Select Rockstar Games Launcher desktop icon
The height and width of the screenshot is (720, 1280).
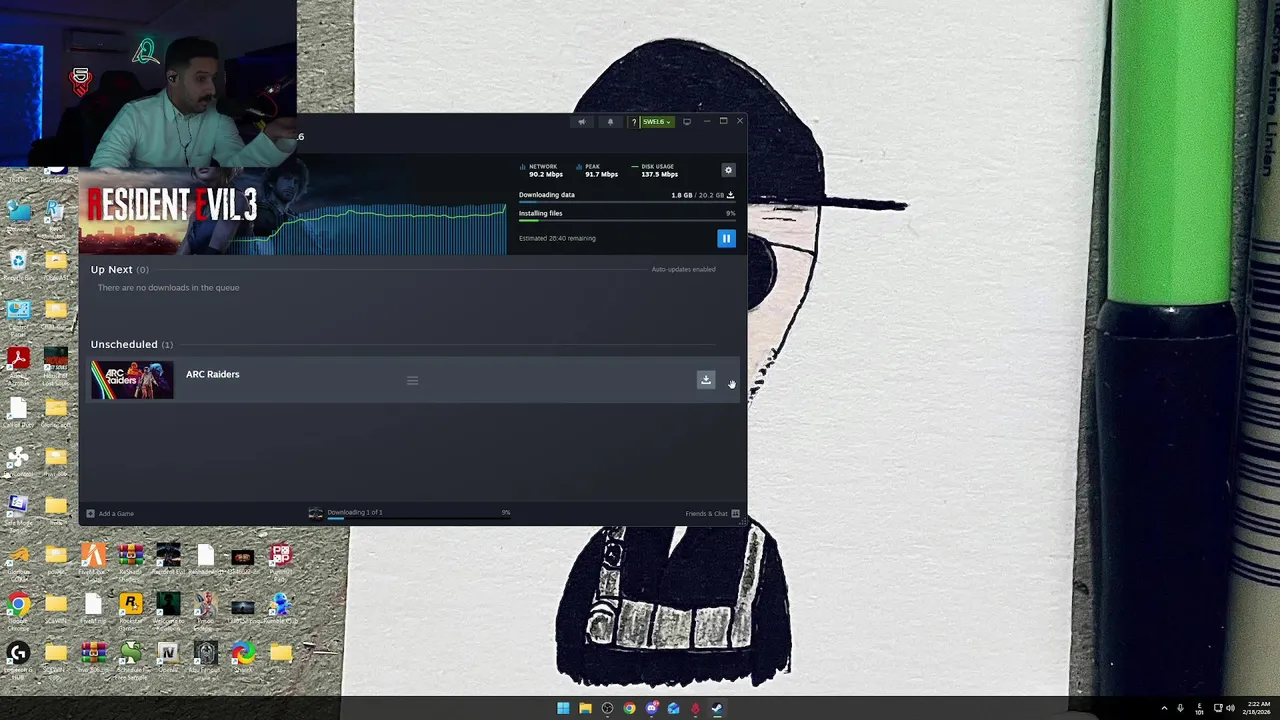(130, 609)
